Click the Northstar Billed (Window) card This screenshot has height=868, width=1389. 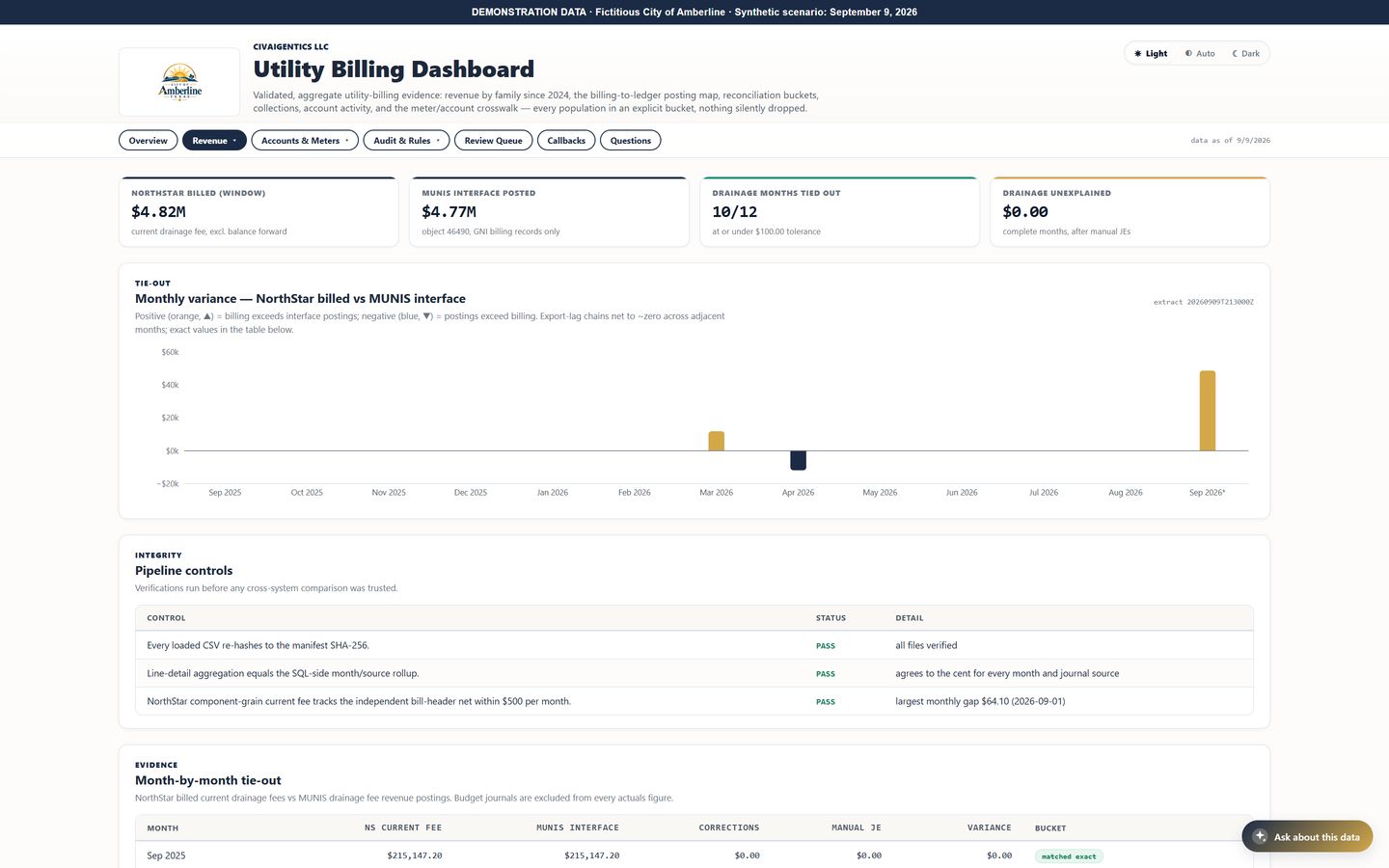[259, 211]
